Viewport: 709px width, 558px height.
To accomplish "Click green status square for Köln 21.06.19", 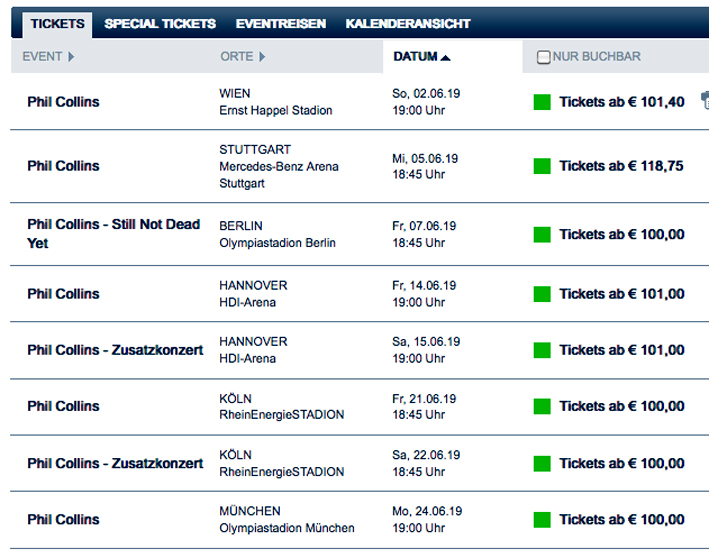I will [542, 406].
